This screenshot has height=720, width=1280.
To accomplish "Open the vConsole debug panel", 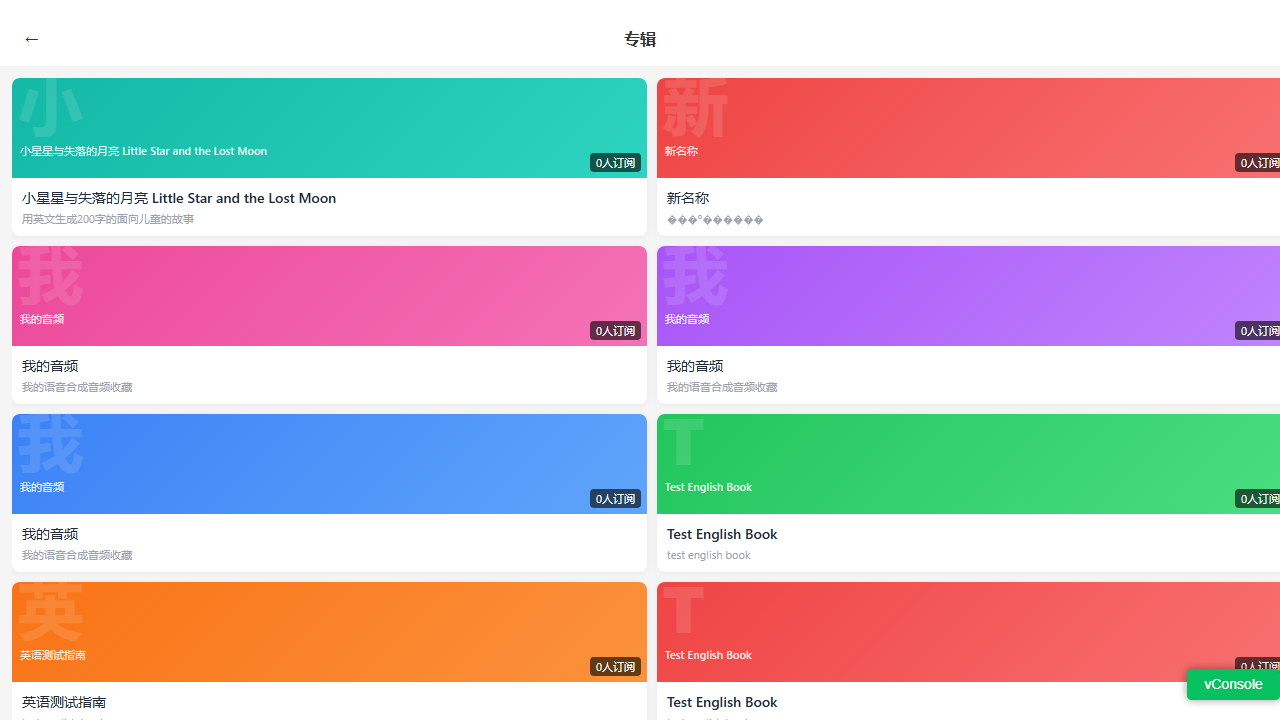I will 1233,684.
